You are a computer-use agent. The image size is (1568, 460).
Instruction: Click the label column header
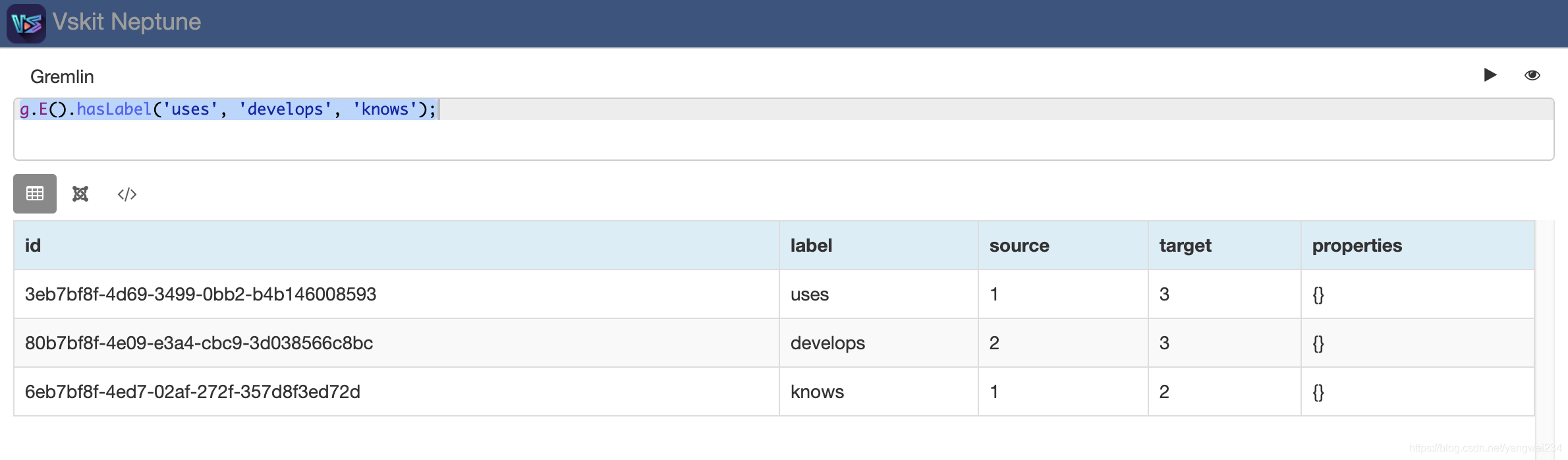click(x=811, y=246)
